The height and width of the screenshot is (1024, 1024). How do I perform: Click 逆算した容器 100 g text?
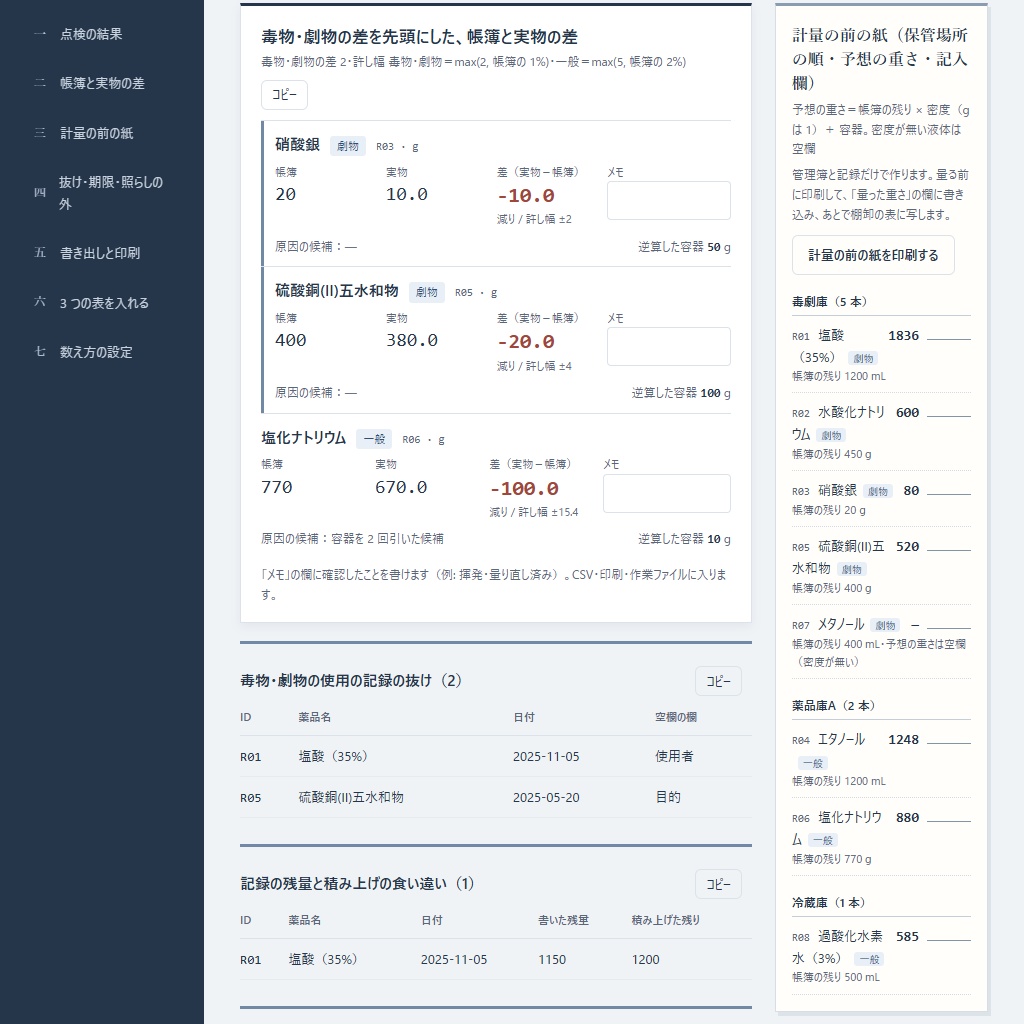tap(681, 393)
